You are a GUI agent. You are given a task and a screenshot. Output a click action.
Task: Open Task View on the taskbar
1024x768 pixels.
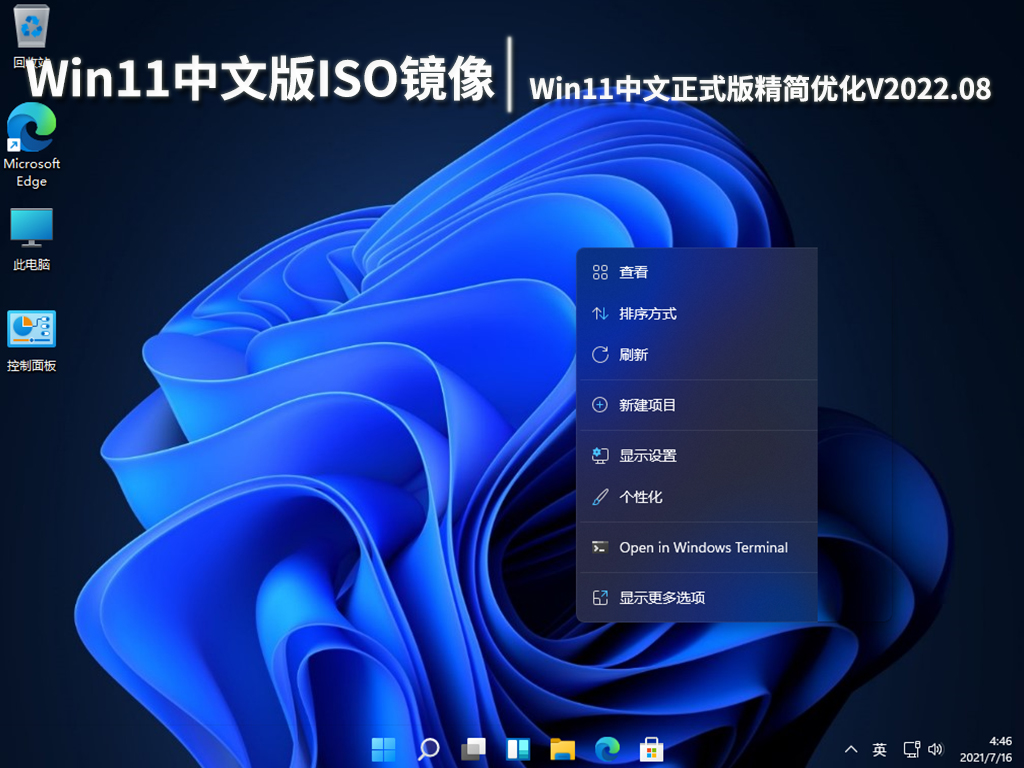coord(473,748)
